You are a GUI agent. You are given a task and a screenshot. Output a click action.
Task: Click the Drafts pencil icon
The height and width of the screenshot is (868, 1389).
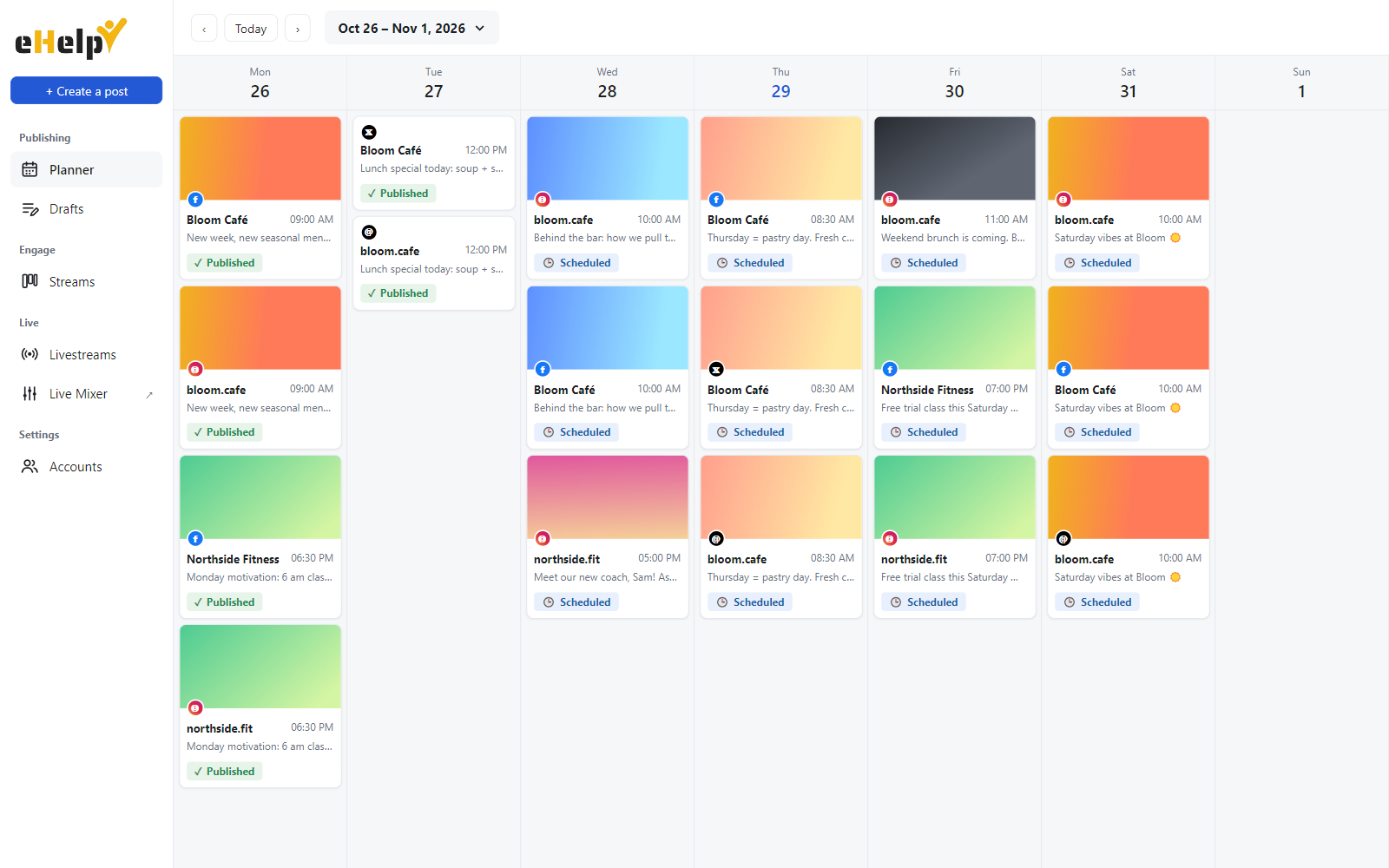pos(30,208)
